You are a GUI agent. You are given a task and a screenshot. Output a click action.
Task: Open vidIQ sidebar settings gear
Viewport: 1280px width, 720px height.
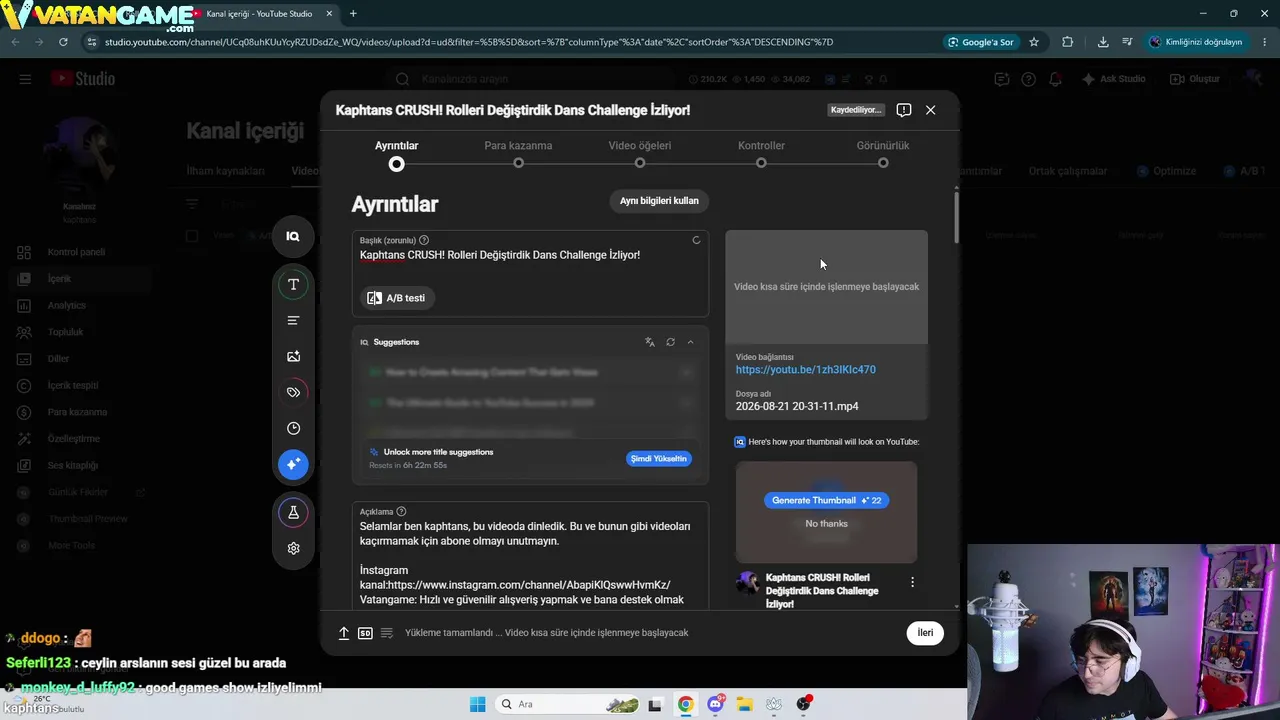click(x=293, y=548)
